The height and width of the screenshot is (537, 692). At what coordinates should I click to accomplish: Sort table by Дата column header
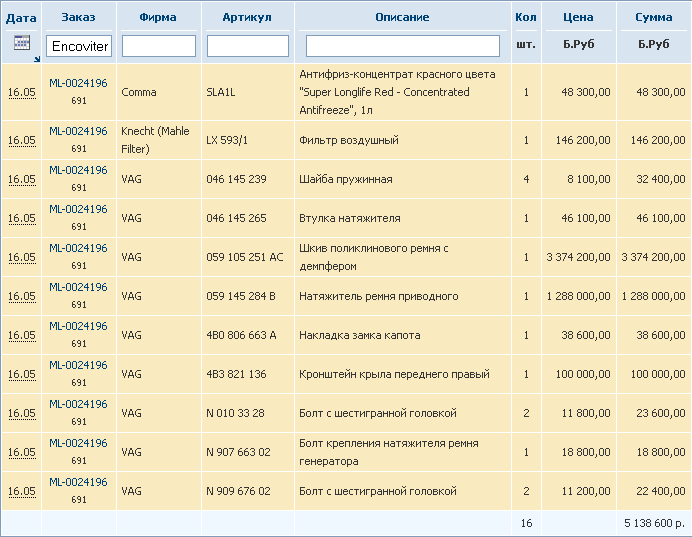(x=21, y=18)
